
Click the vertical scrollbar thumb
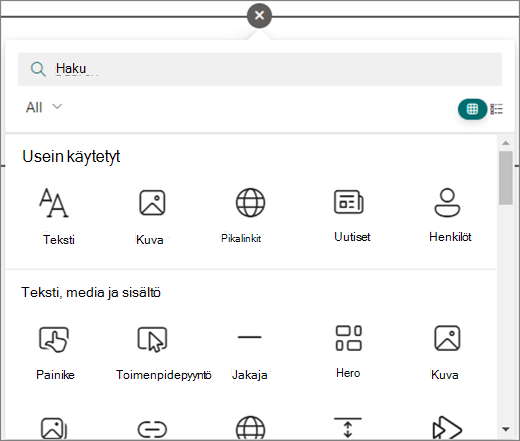(x=506, y=178)
